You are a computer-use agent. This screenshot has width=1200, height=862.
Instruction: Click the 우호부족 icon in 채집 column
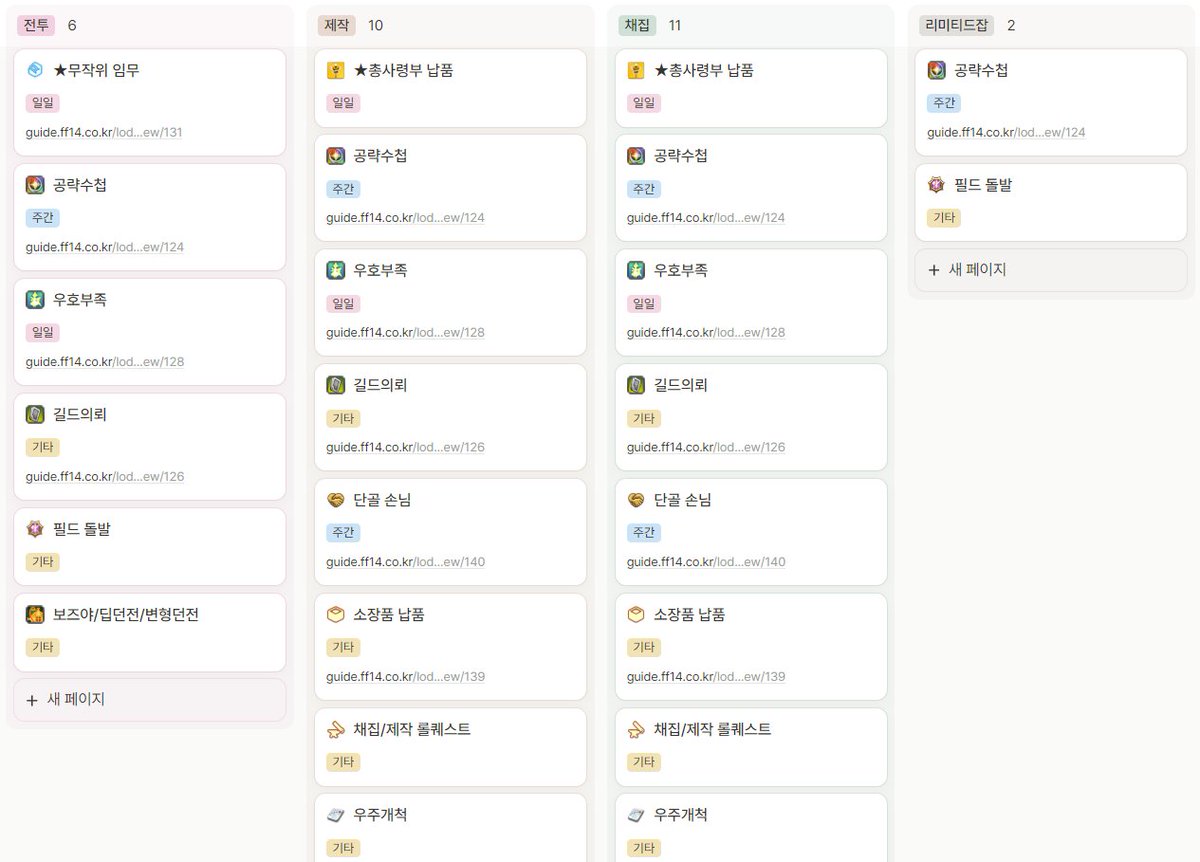(x=636, y=270)
